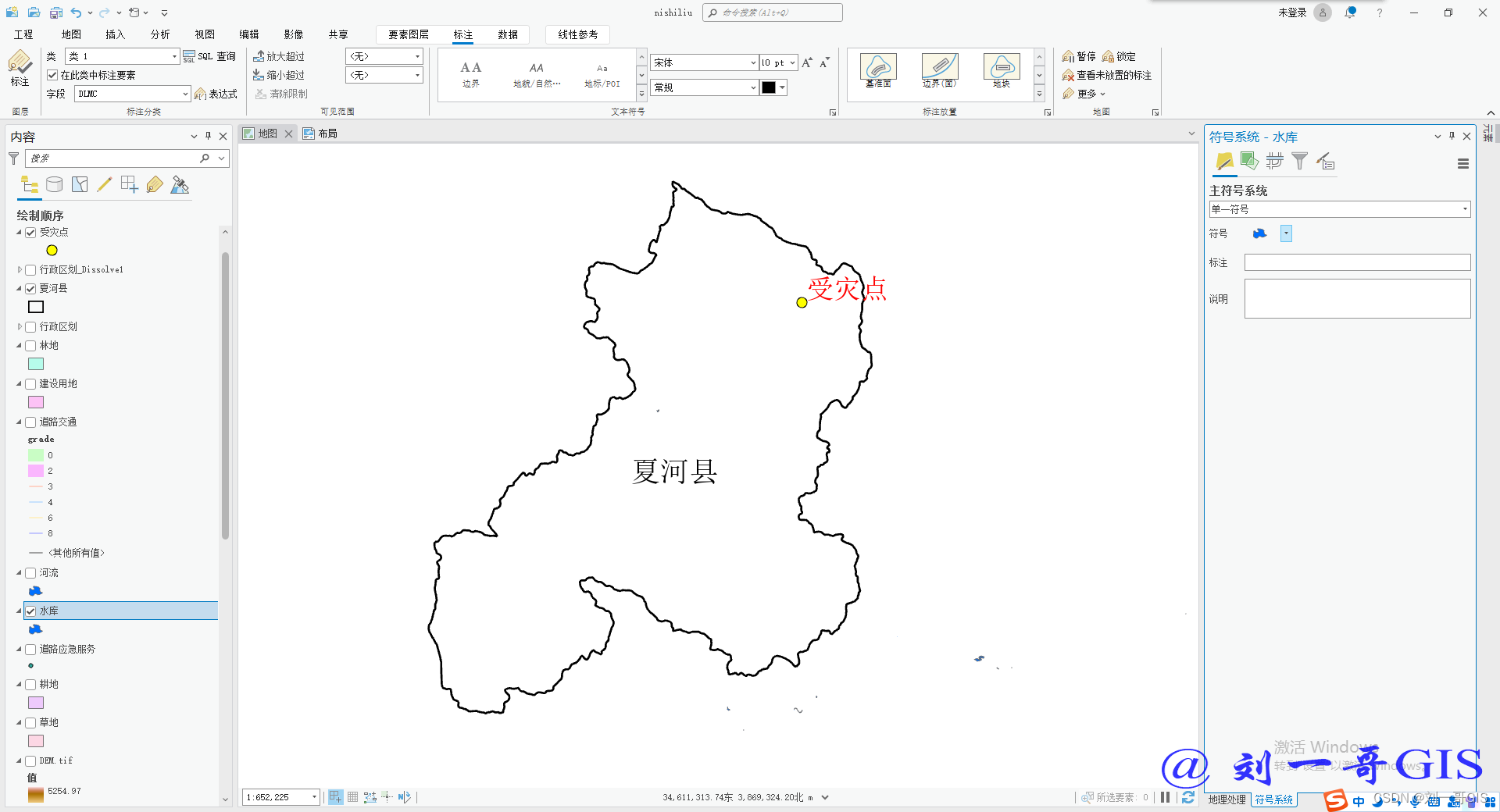Open symbol layer drawing icon
This screenshot has height=812, width=1500.
(x=1274, y=162)
